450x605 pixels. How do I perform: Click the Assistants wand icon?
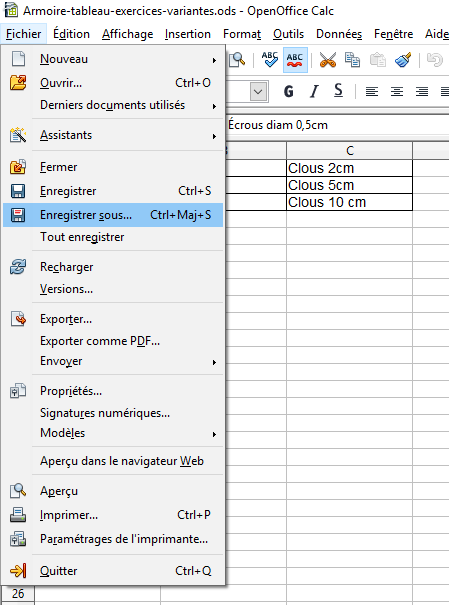pyautogui.click(x=18, y=135)
